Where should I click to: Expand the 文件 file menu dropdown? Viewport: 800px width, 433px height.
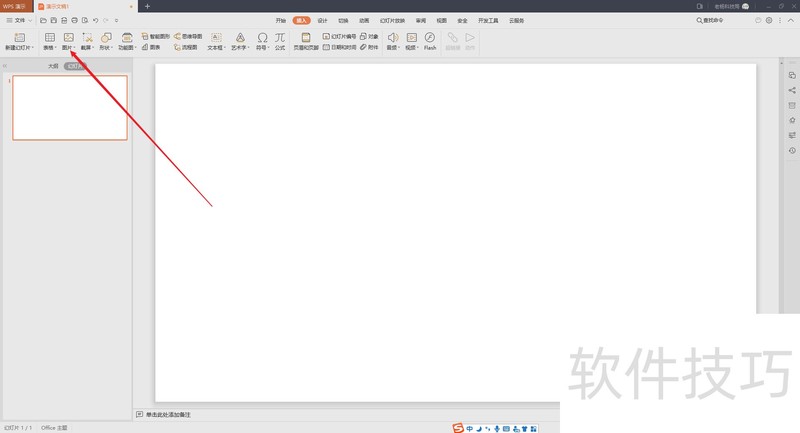coord(19,20)
